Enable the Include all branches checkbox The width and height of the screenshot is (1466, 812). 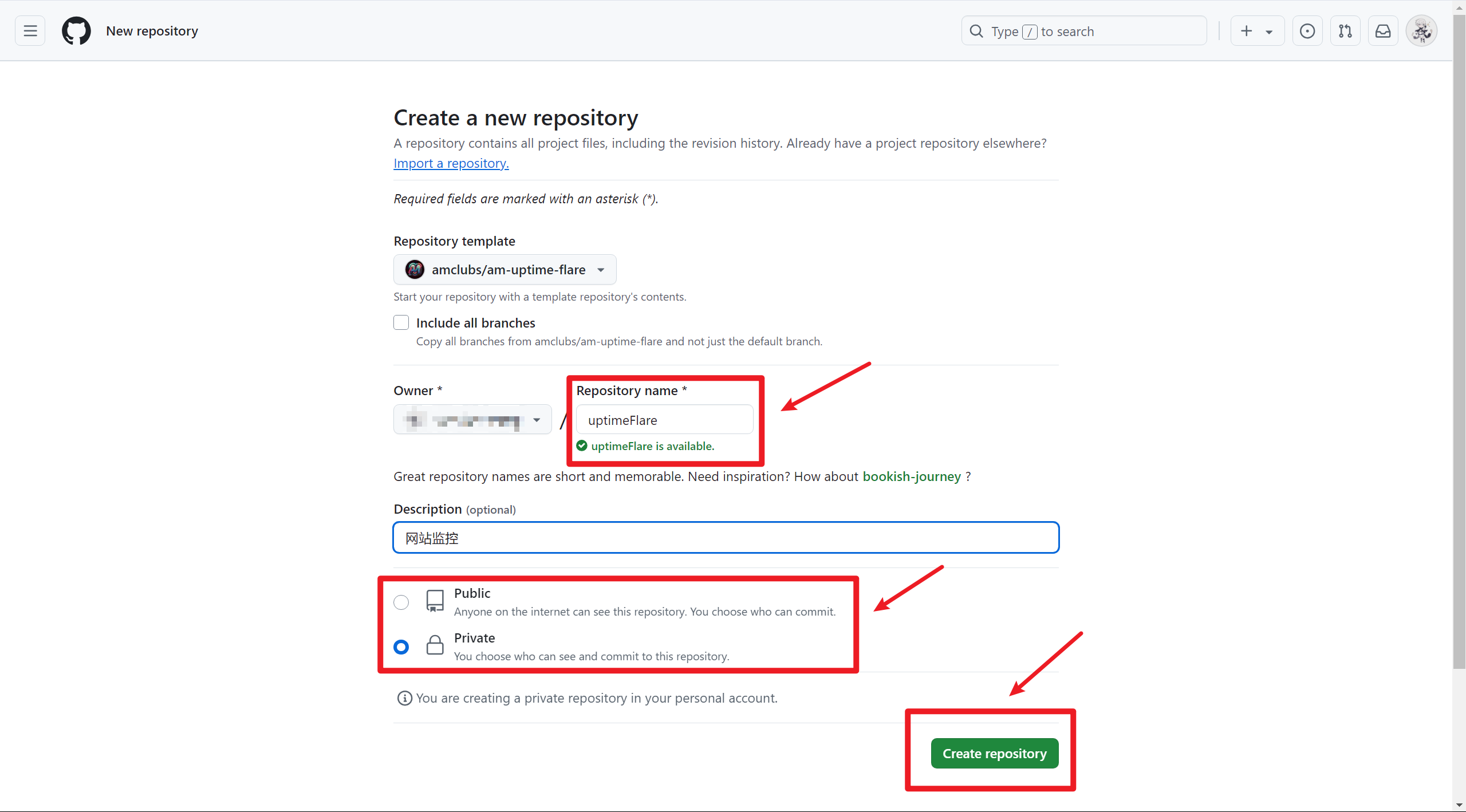(401, 323)
